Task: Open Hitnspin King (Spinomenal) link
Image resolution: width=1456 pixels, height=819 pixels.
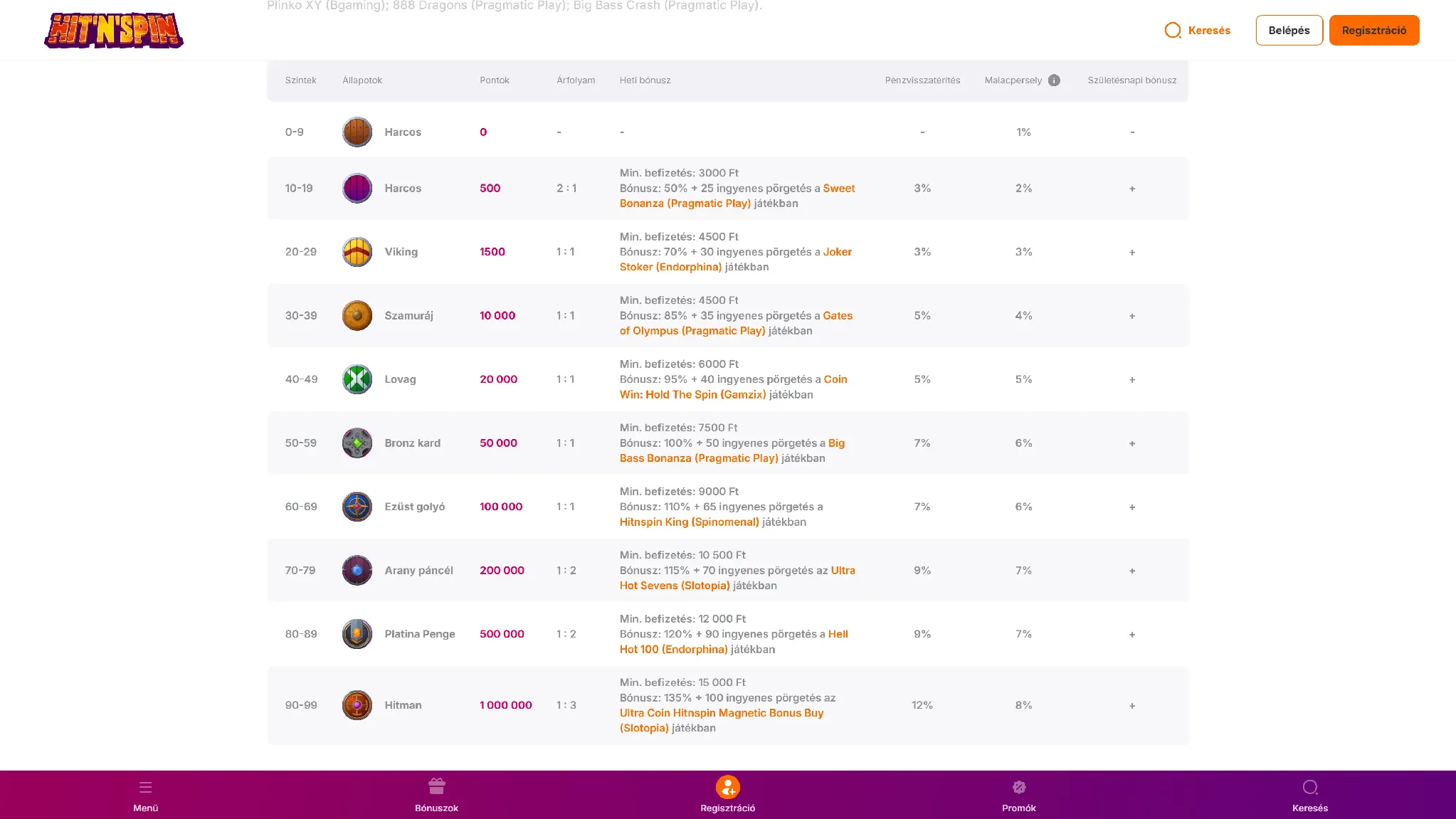Action: click(x=690, y=522)
